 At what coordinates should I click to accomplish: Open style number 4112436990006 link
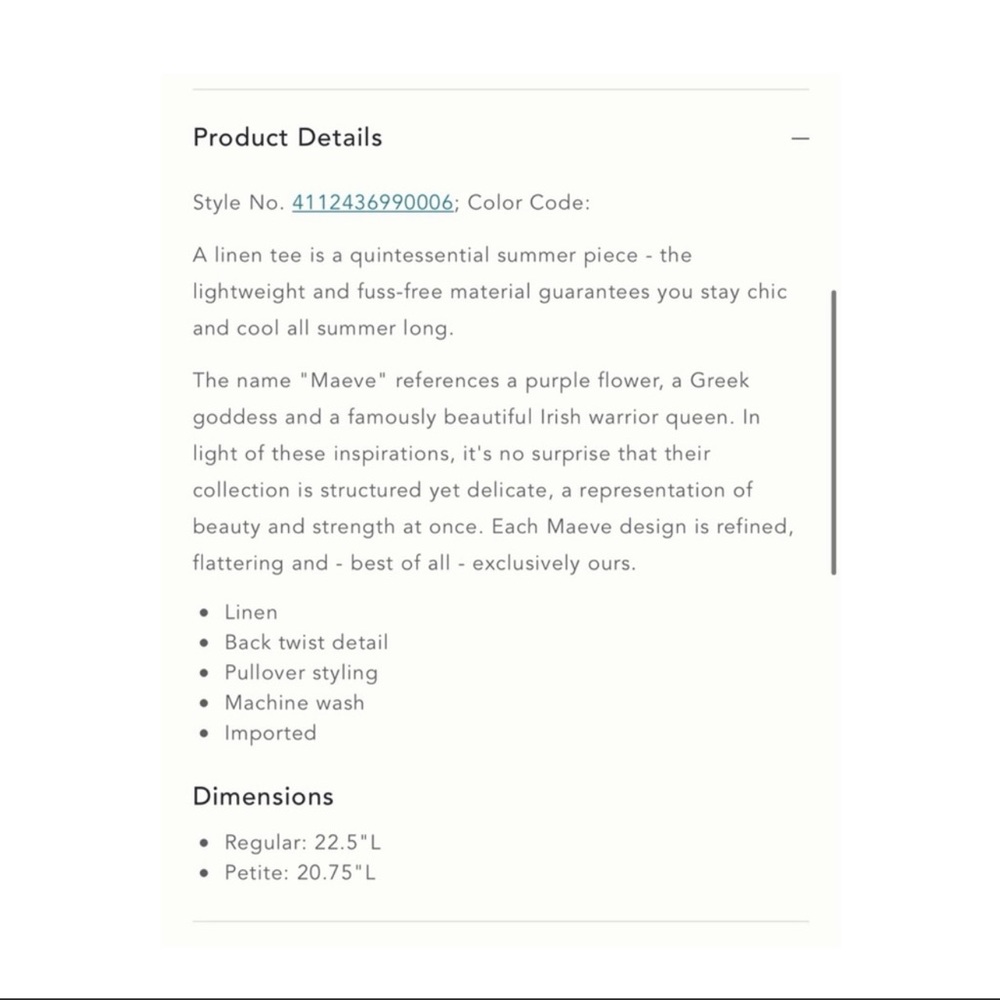point(372,203)
